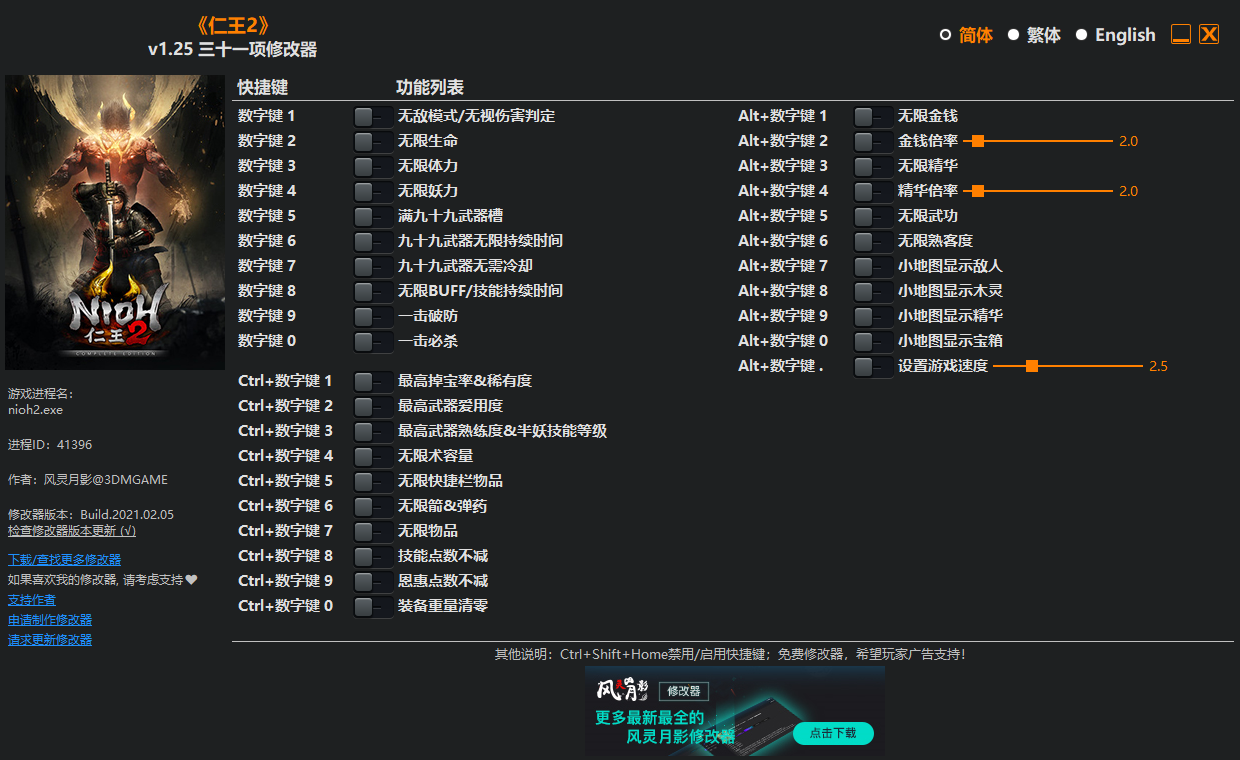Toggle 无限生命 on
The image size is (1240, 760).
click(x=373, y=140)
